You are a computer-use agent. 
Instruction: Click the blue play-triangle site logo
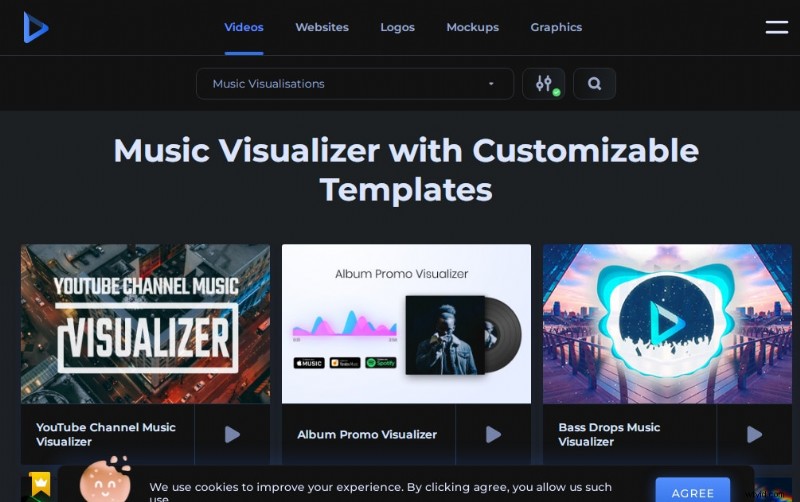(x=36, y=28)
